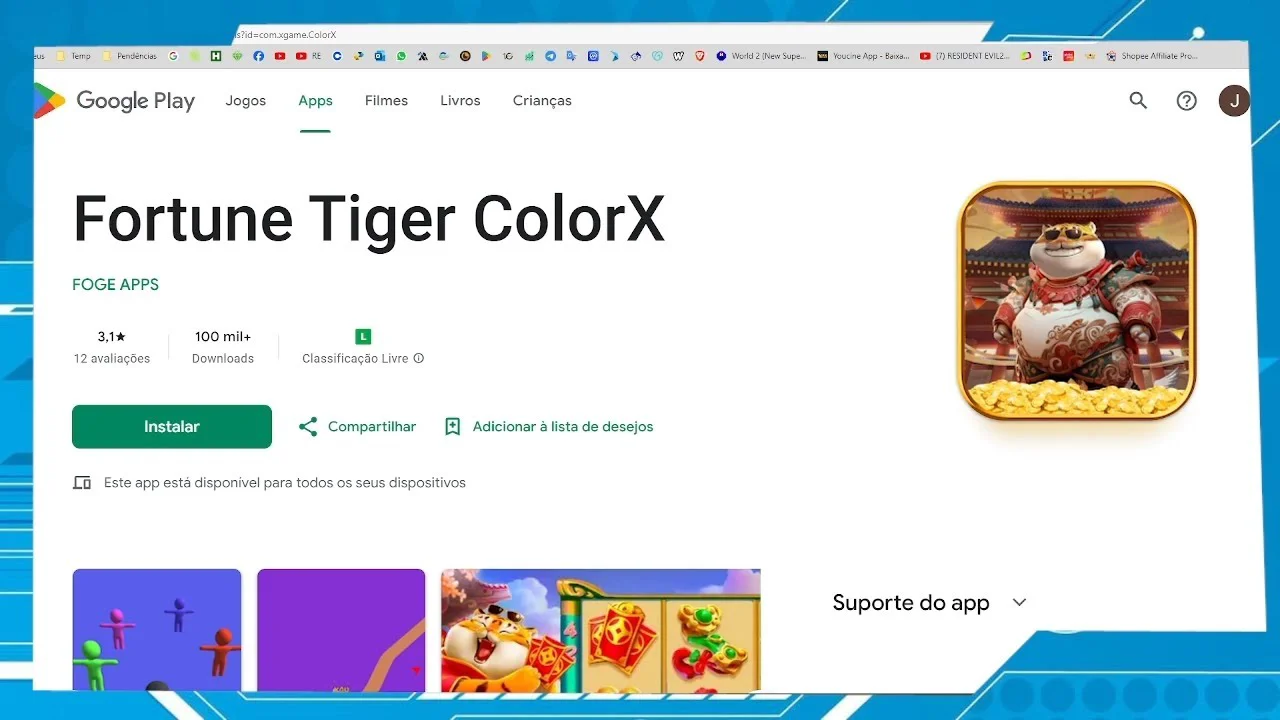Open the Telegram bookmark icon
1280x720 pixels.
tap(550, 56)
